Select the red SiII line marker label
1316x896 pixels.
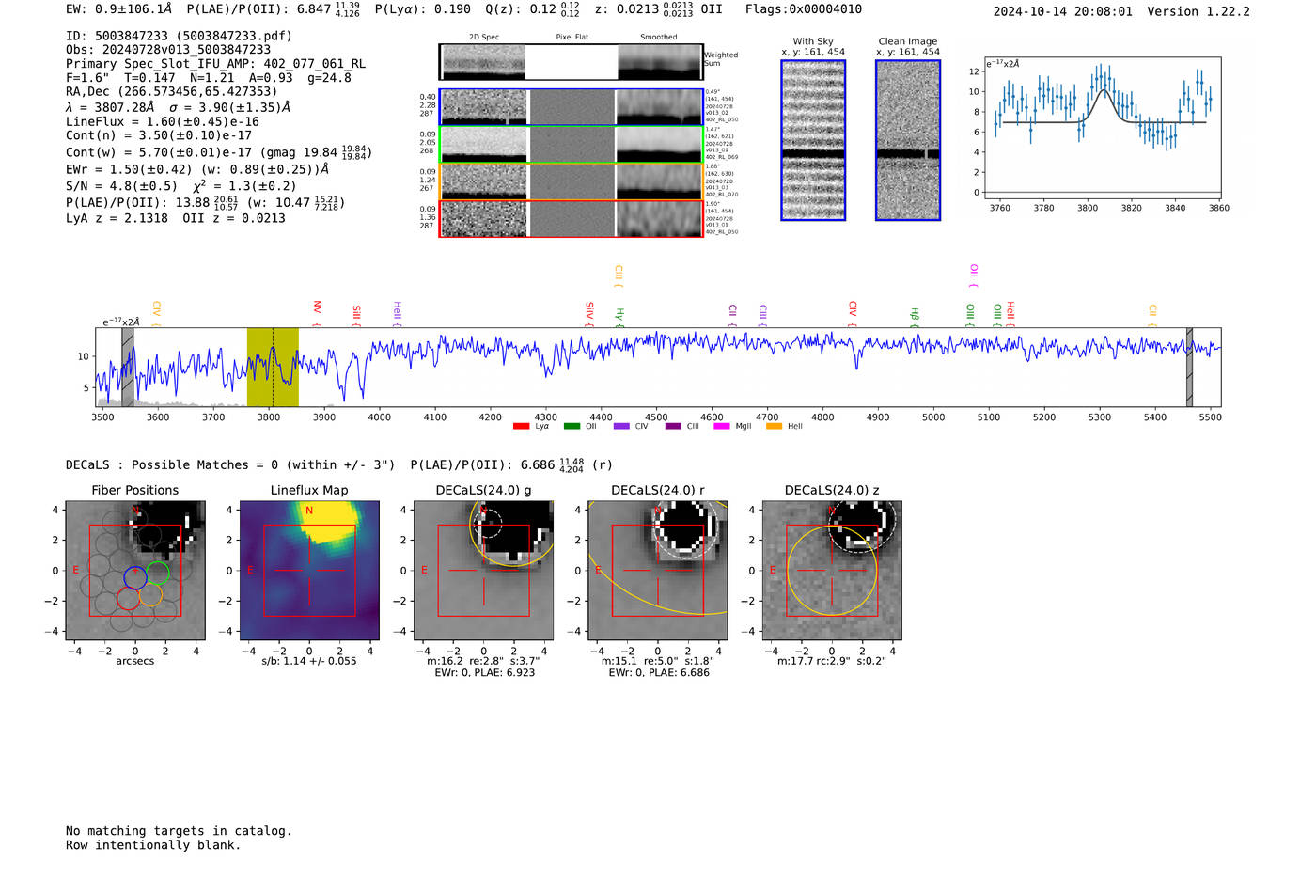(x=356, y=313)
